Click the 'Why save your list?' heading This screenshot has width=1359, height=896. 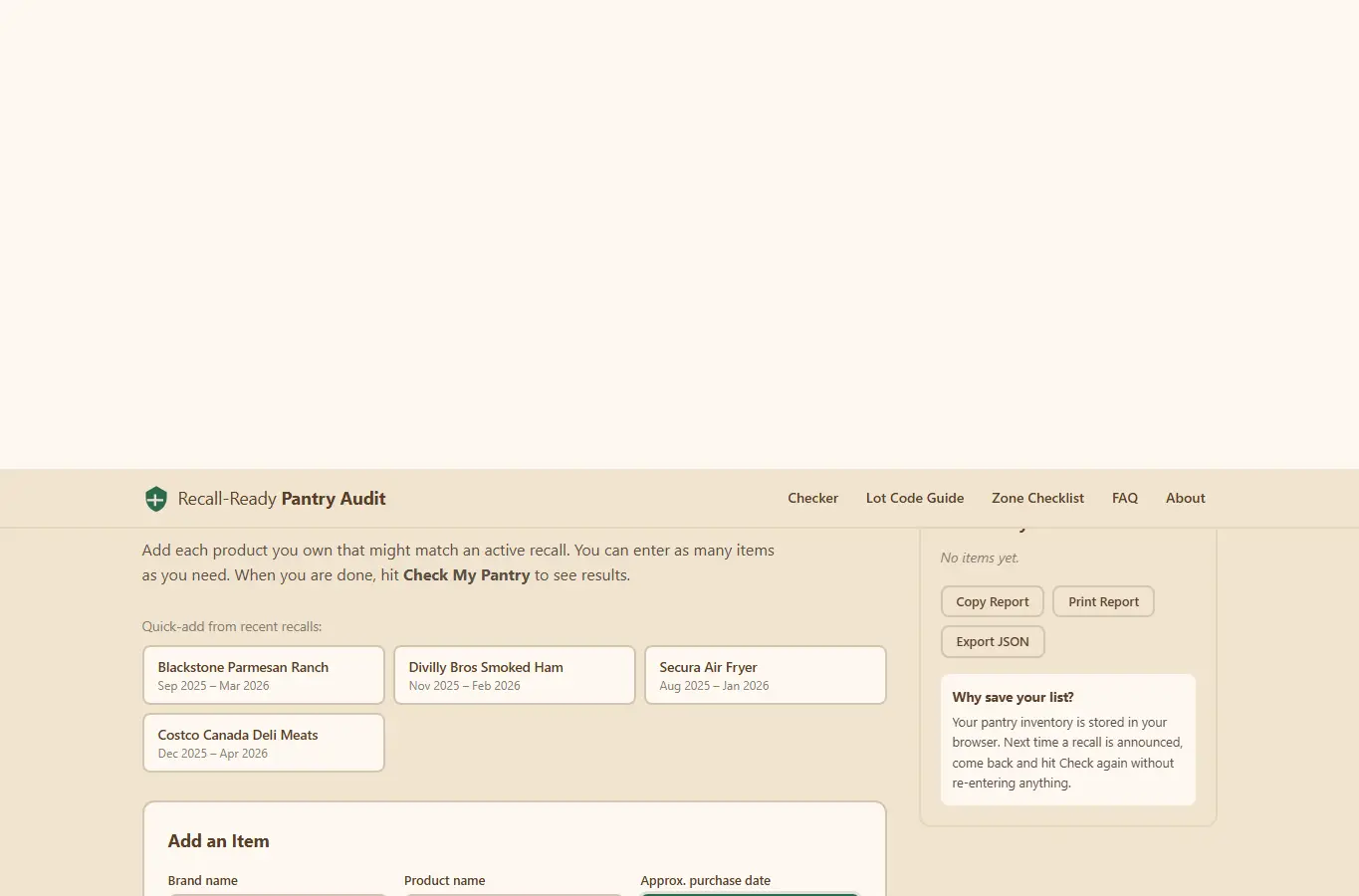coord(1013,697)
